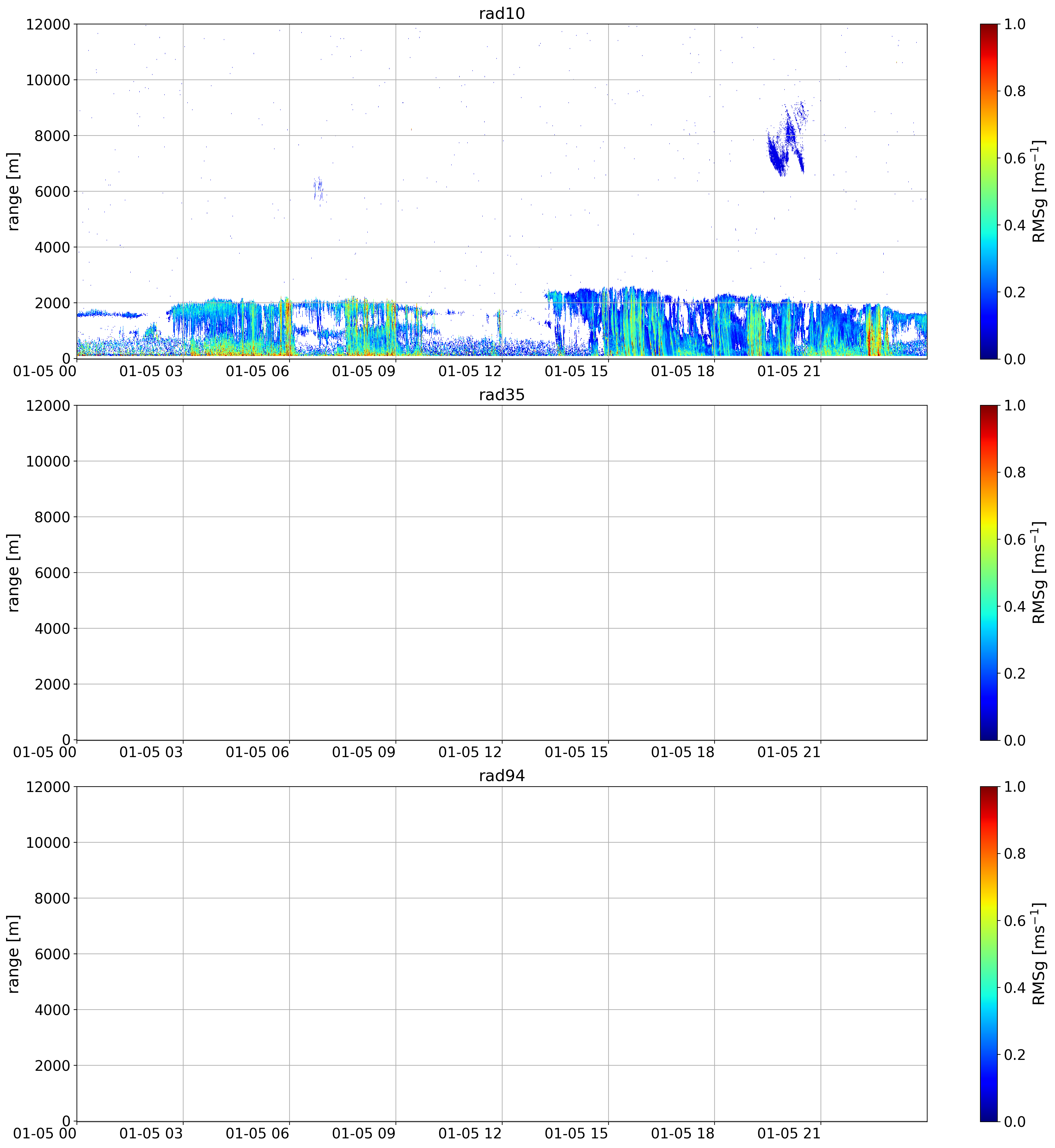Click the rad35 plot title
This screenshot has width=1055, height=1148.
coord(501,395)
